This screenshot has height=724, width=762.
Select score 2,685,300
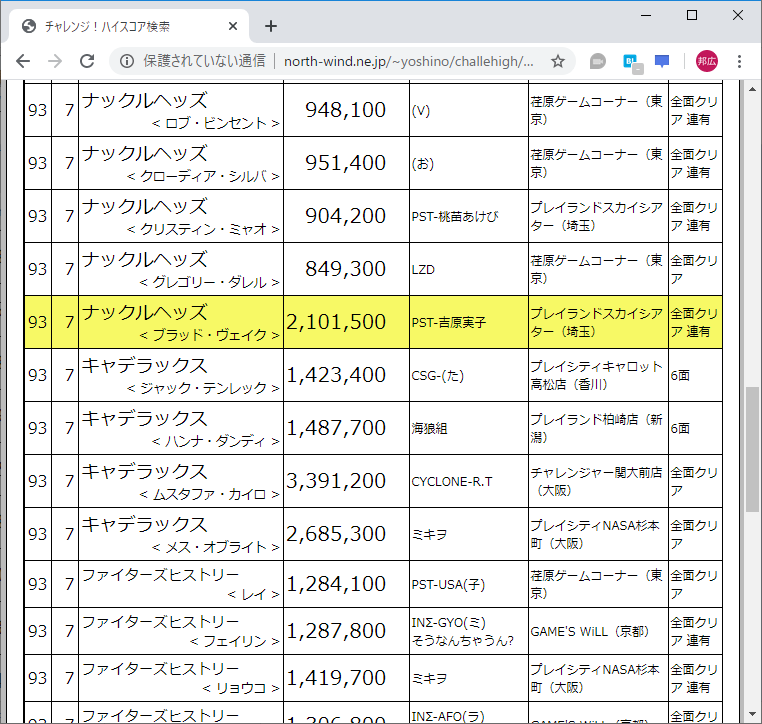click(x=336, y=534)
